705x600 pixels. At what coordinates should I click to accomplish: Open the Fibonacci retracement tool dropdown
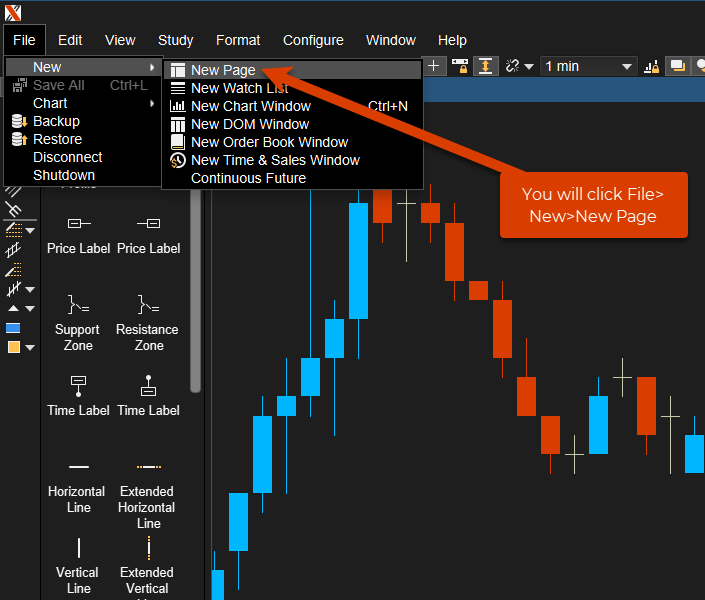30,231
